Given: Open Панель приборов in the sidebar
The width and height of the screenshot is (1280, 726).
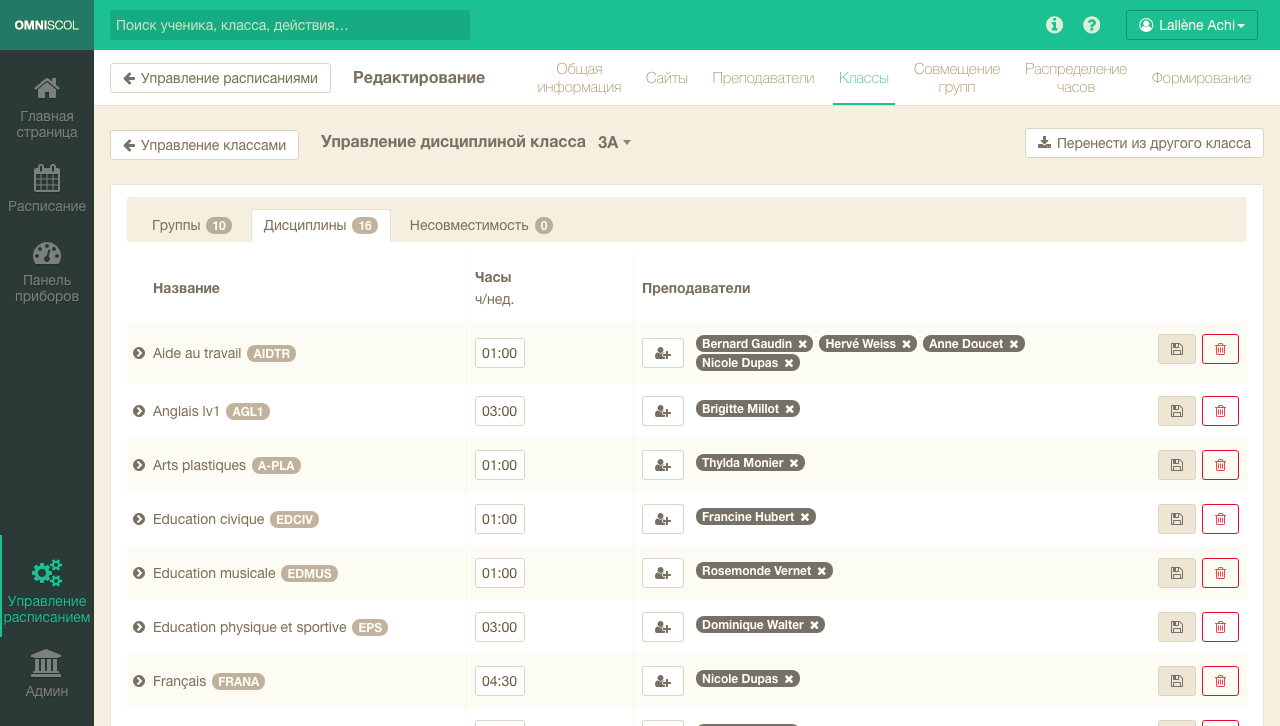Looking at the screenshot, I should (x=47, y=271).
